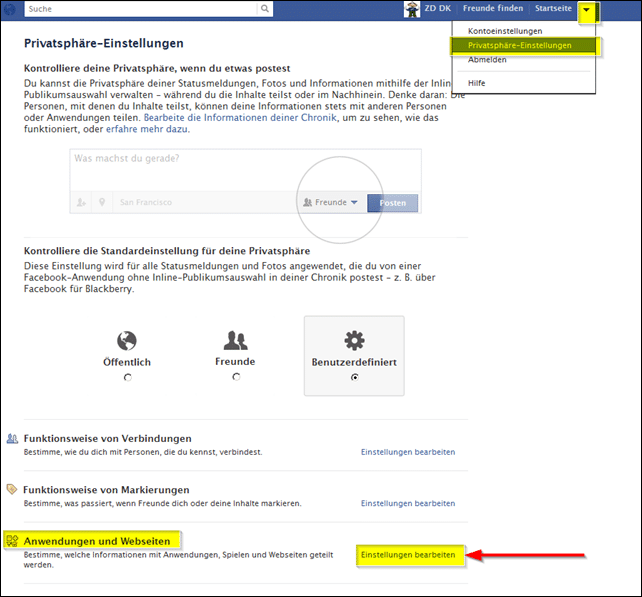Open link Bearbeite die Informationen deiner Chronik

point(240,118)
